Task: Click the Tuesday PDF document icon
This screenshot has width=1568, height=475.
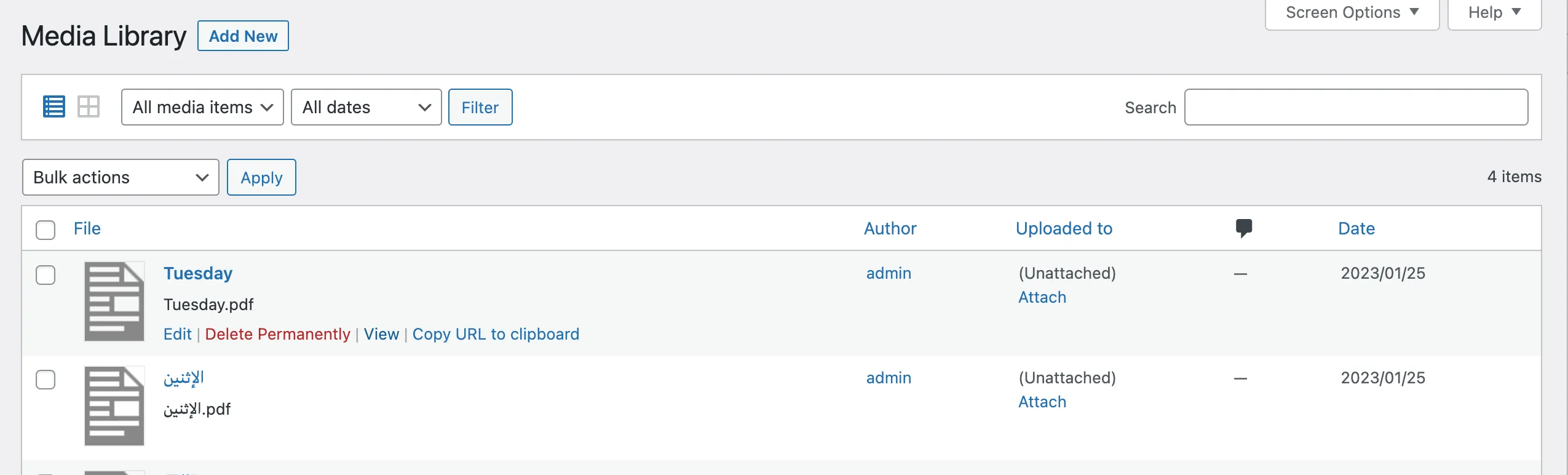Action: tap(114, 301)
